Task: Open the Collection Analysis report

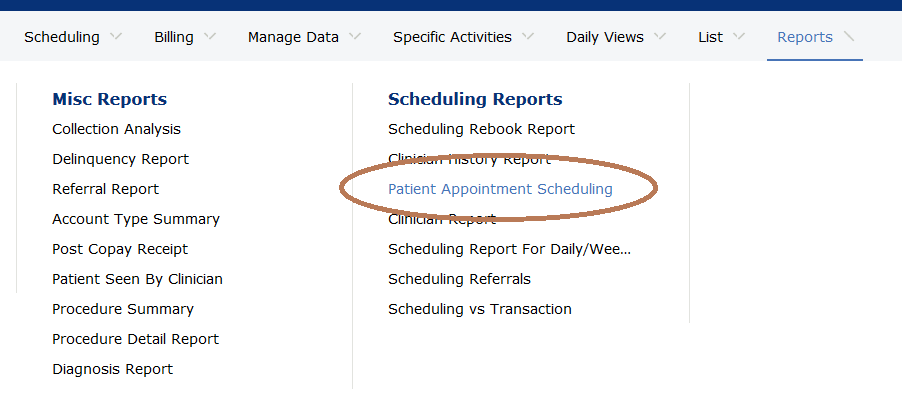Action: click(116, 129)
